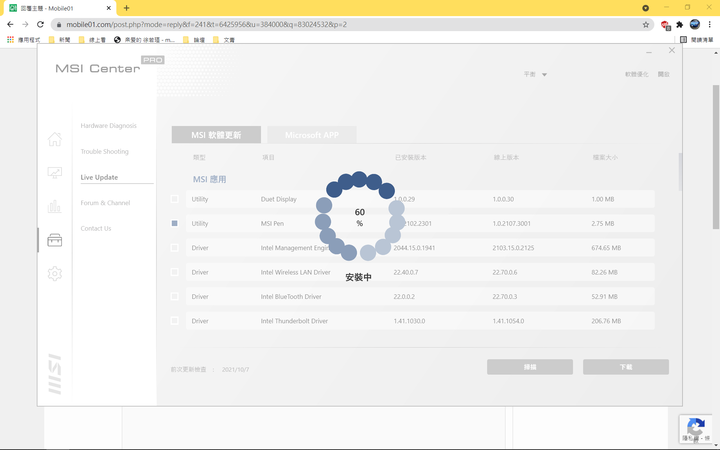
Task: Select the Mobile01 browser tab
Action: coord(59,8)
